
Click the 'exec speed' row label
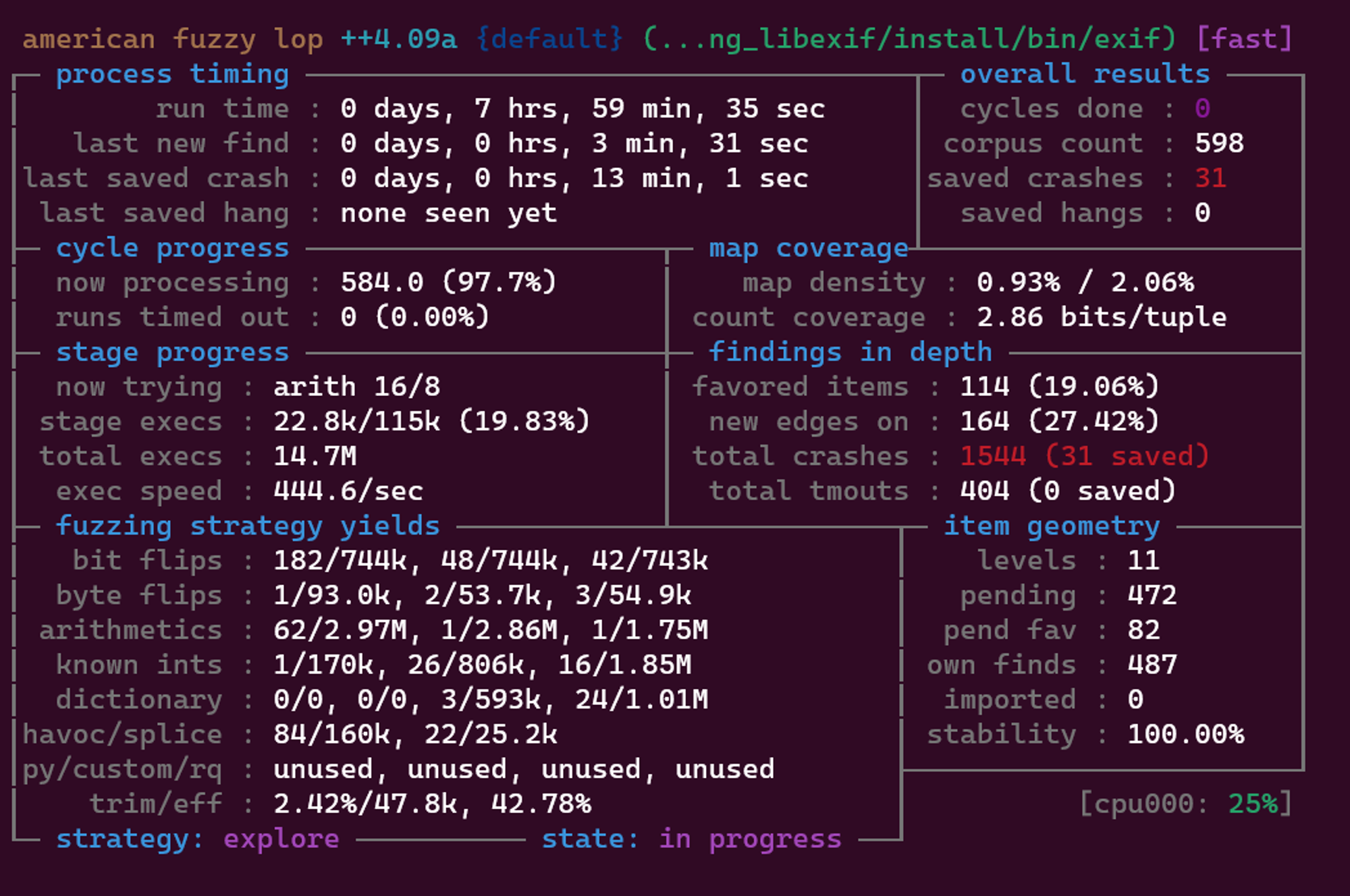139,491
